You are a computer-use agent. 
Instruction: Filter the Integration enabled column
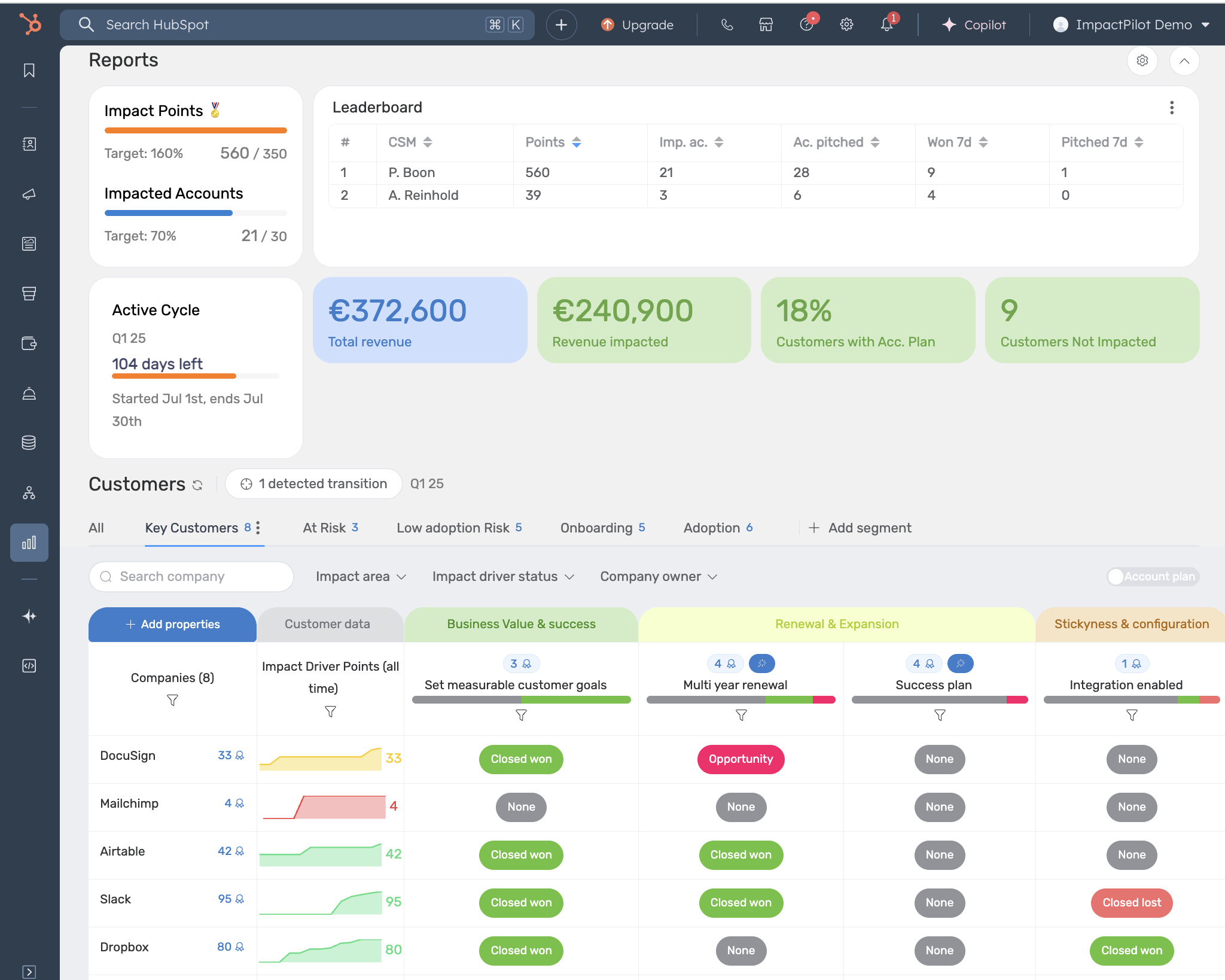pyautogui.click(x=1132, y=716)
